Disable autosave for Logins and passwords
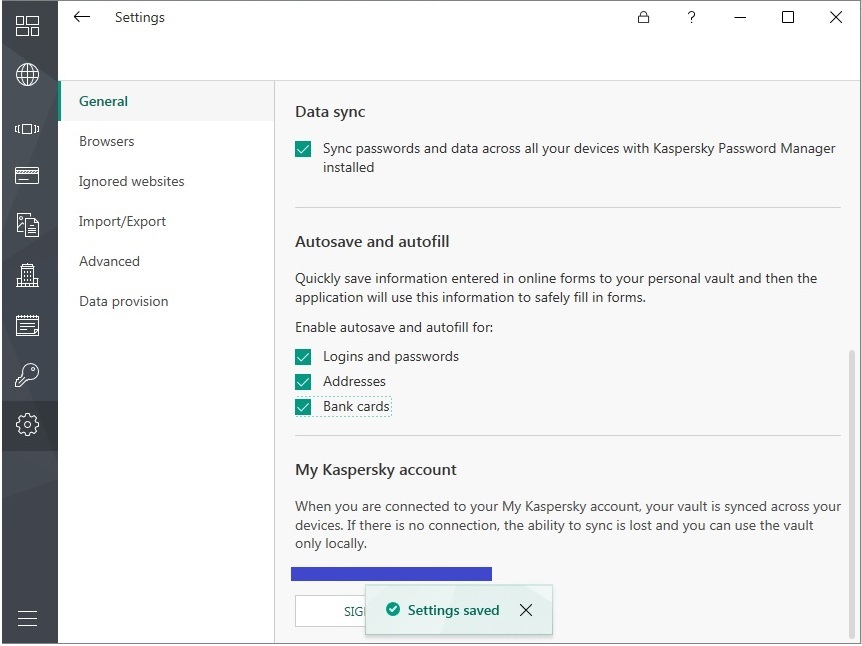 point(303,357)
